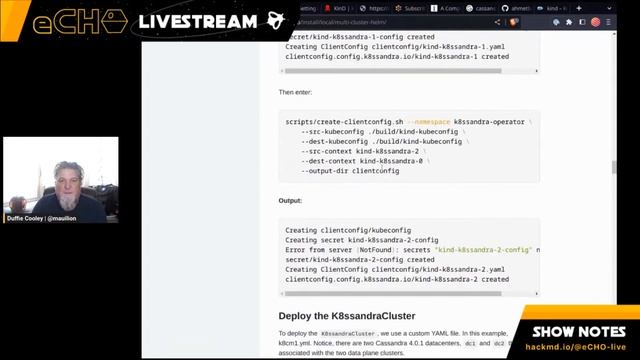Open the extensions puzzle icon

coord(569,22)
